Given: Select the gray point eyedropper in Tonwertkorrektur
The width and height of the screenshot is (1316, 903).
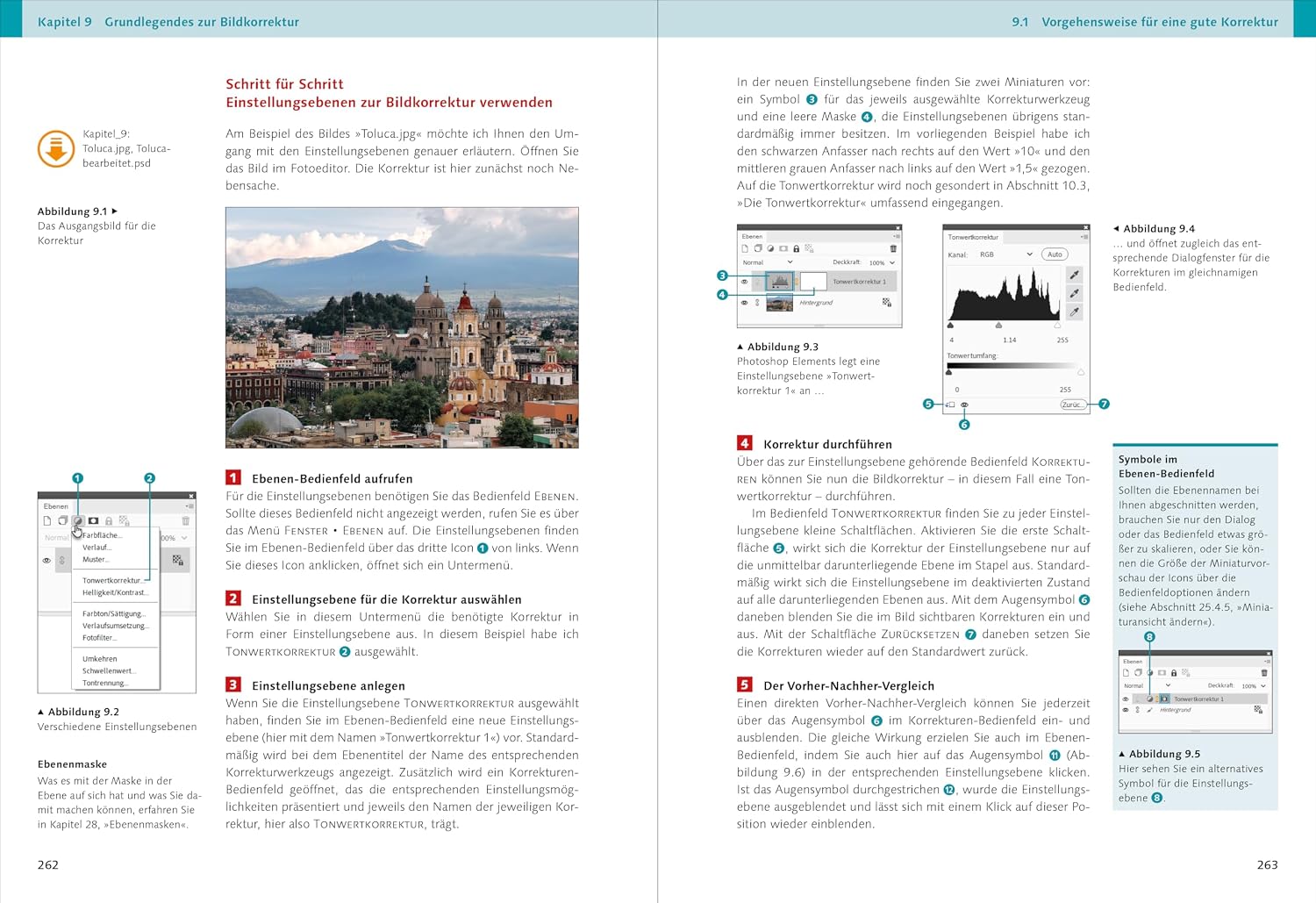Looking at the screenshot, I should tap(1074, 293).
